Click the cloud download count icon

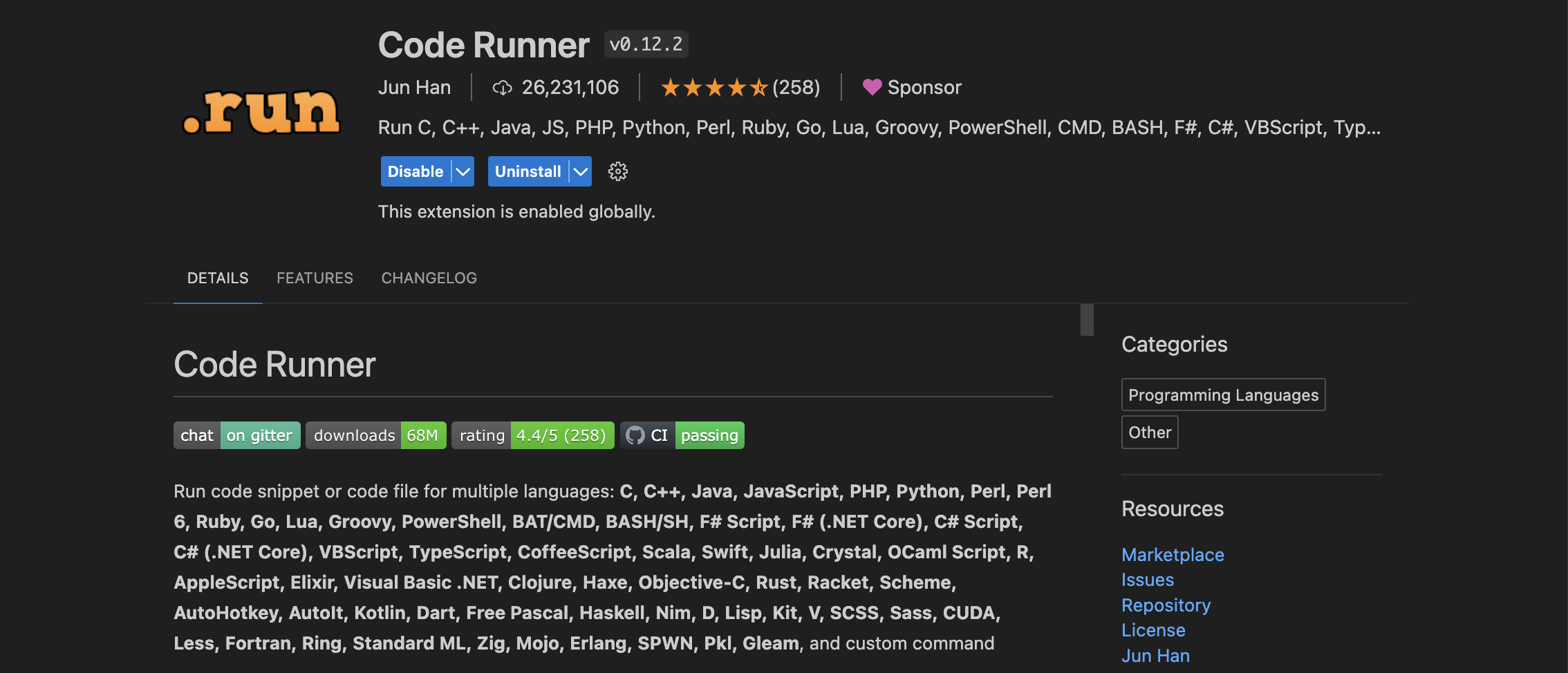(x=502, y=88)
